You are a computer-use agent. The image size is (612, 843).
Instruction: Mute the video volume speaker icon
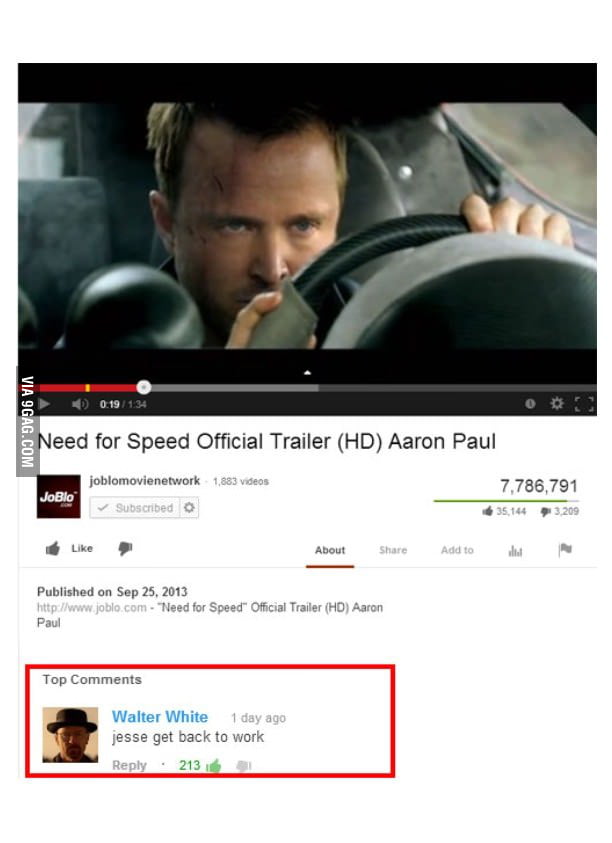[80, 404]
